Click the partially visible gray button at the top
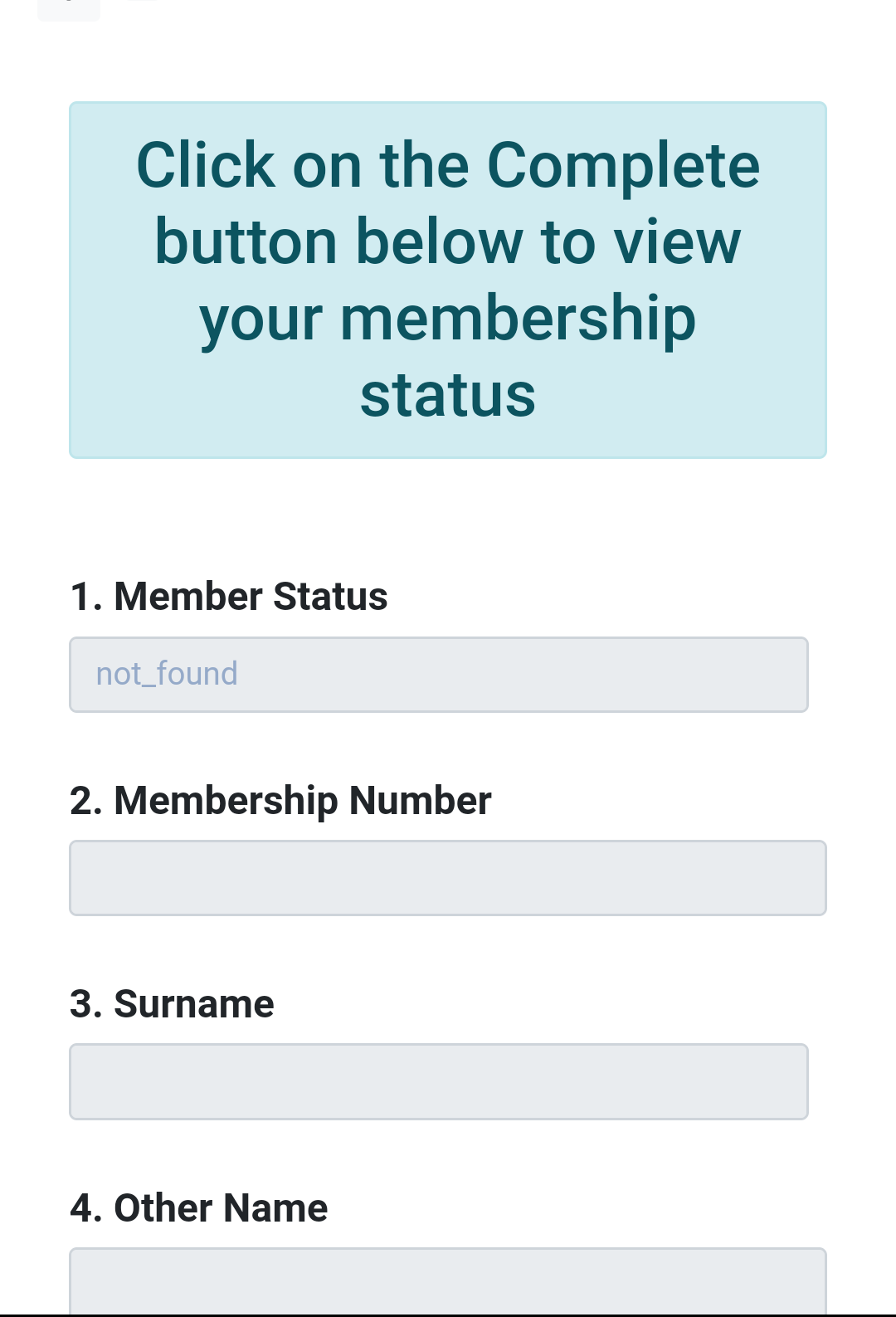 (69, 9)
